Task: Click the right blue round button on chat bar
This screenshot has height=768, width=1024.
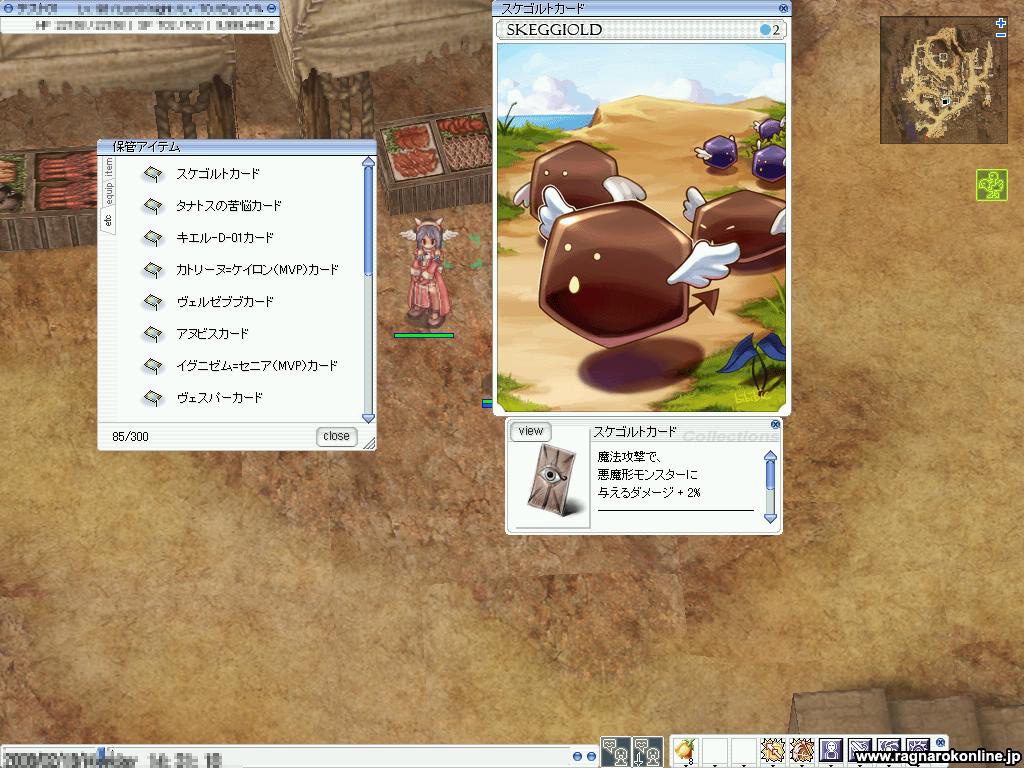Action: coord(591,756)
